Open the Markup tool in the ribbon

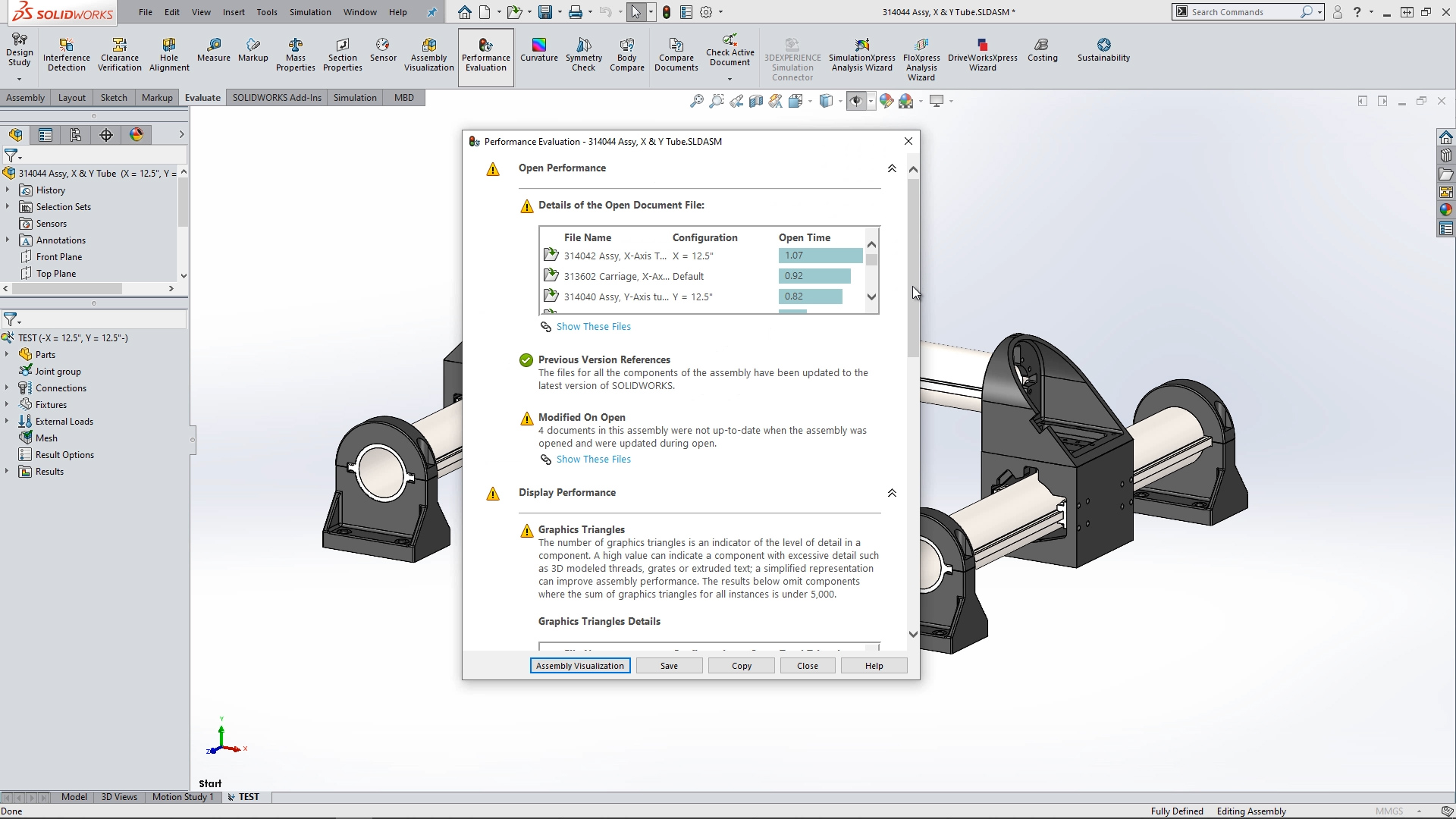(x=253, y=50)
